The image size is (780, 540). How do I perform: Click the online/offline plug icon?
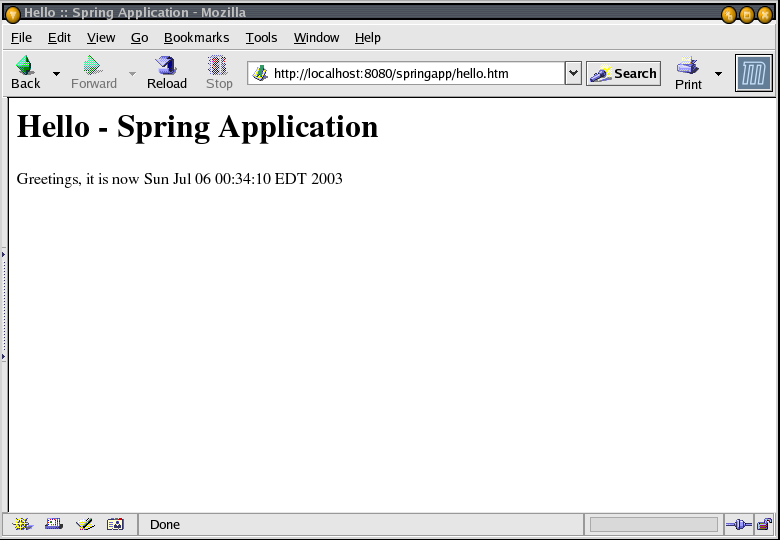(x=739, y=525)
